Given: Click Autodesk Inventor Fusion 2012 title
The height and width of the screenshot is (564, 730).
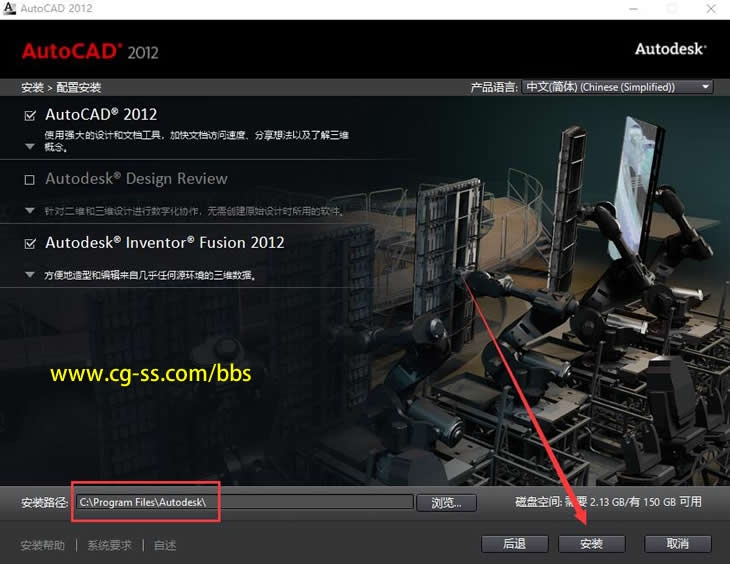Looking at the screenshot, I should pyautogui.click(x=165, y=243).
